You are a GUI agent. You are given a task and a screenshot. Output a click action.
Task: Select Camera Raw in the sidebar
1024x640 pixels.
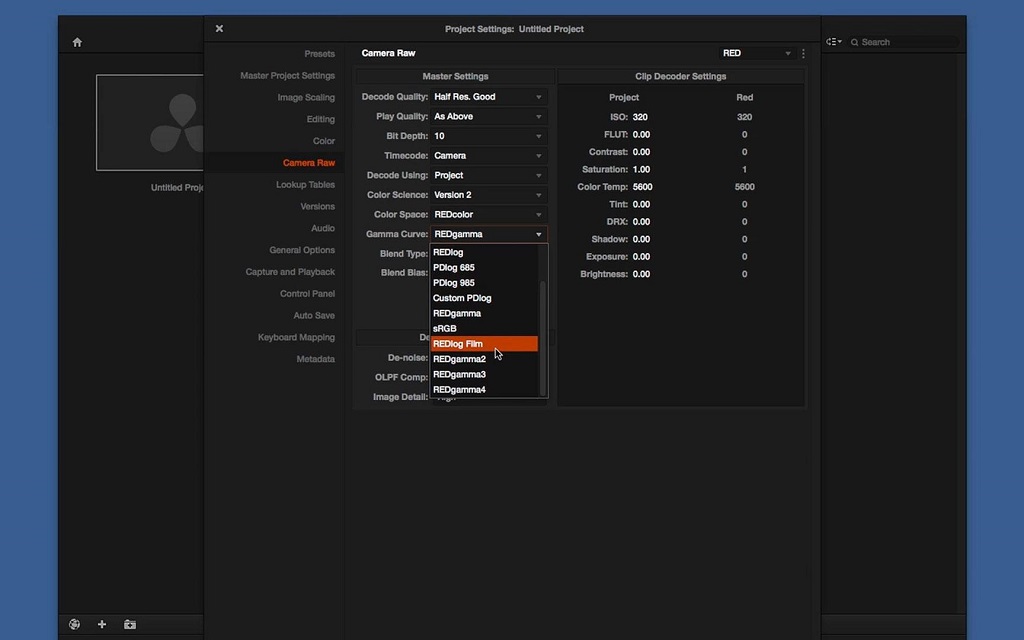(309, 163)
